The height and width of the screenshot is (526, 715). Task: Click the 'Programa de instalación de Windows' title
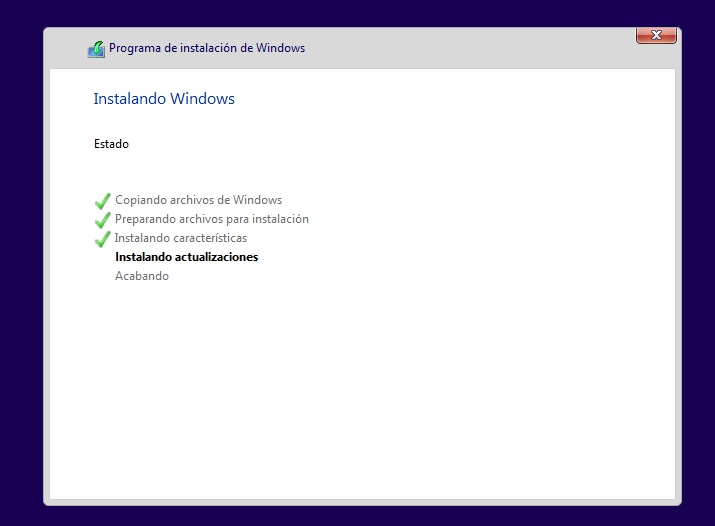[x=207, y=48]
